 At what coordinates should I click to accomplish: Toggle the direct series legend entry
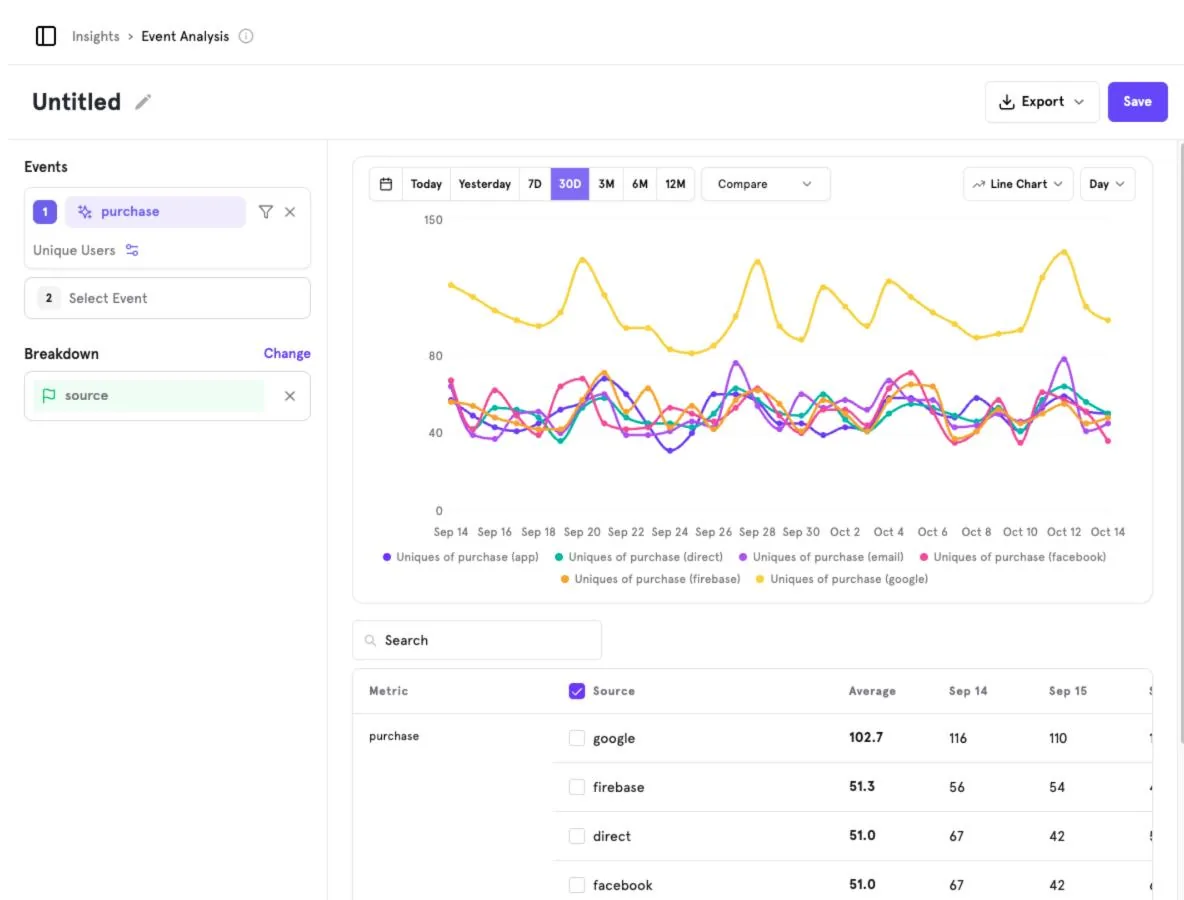click(x=639, y=557)
